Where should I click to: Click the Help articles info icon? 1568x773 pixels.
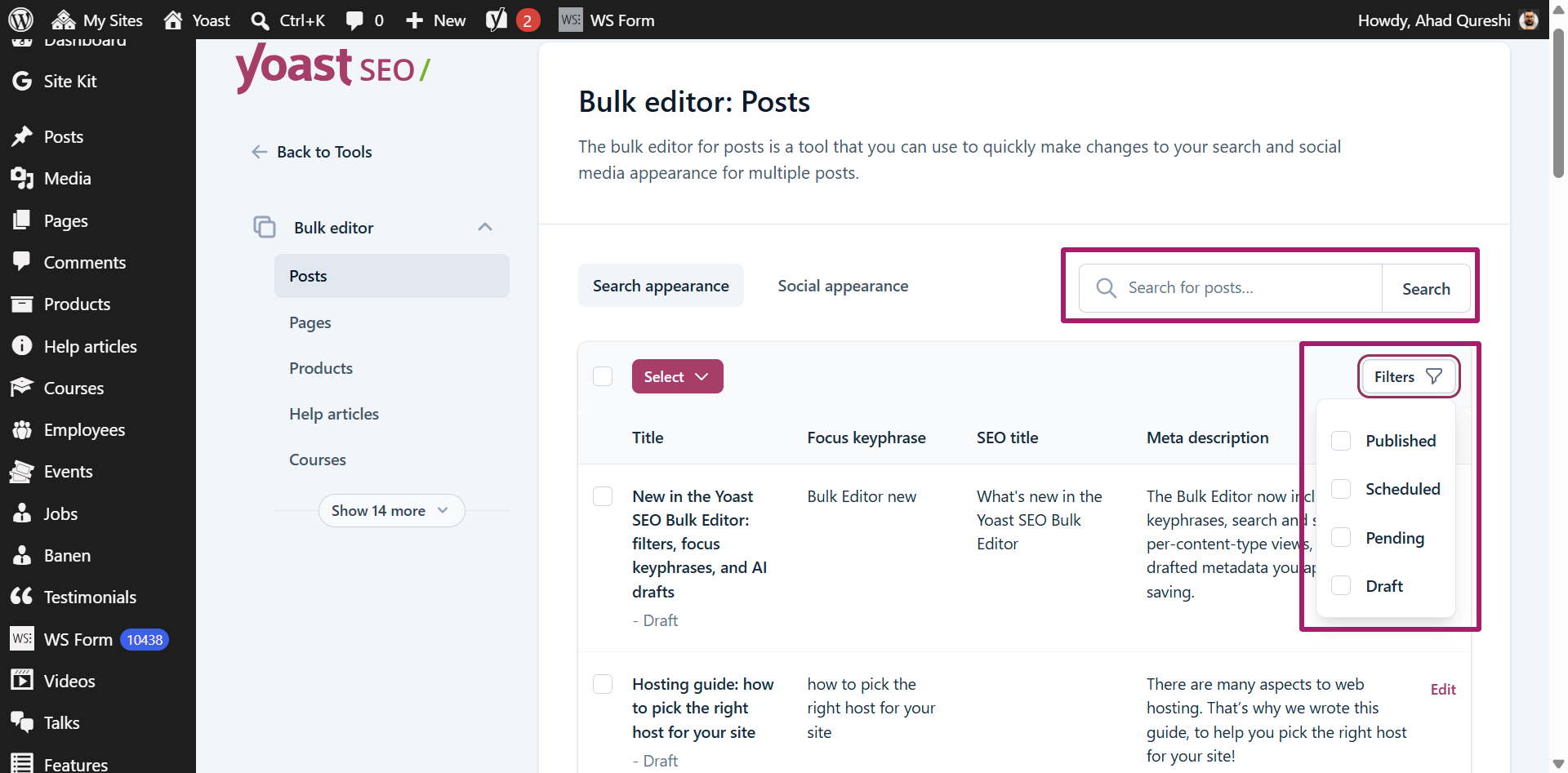coord(22,346)
